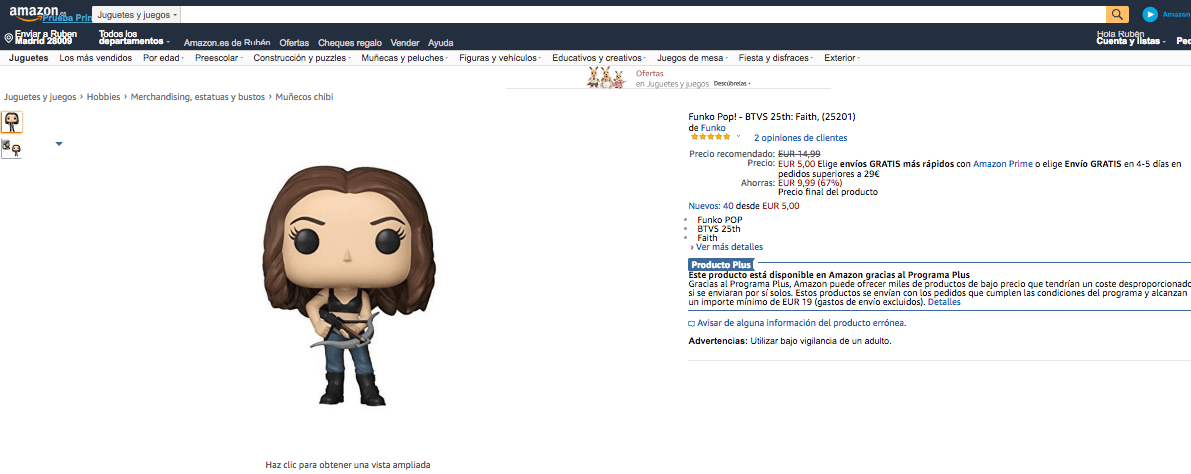Click the savings amount EUR 9,99 (67%)
The height and width of the screenshot is (474, 1191).
[810, 183]
